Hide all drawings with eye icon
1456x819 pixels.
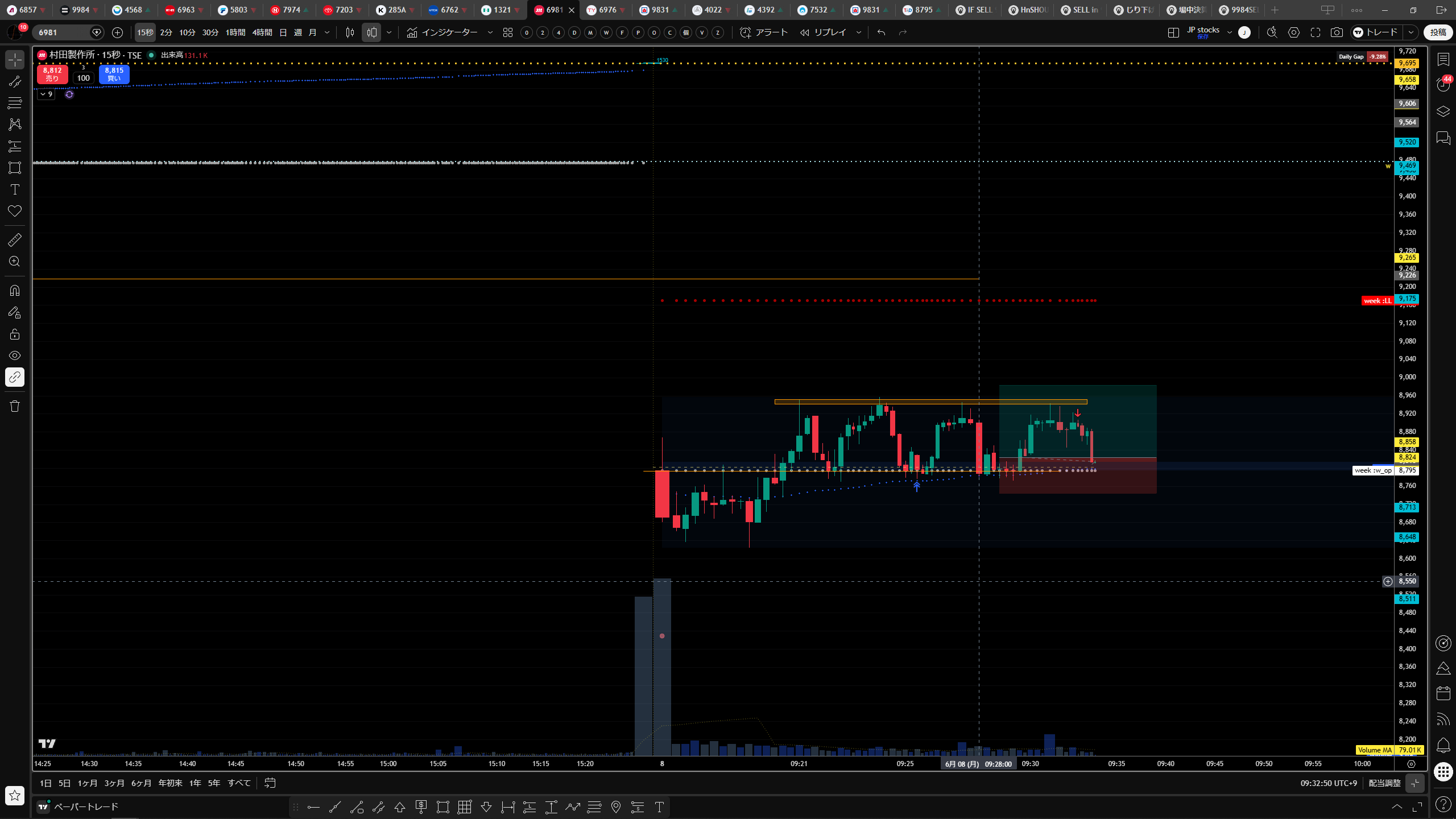pyautogui.click(x=15, y=355)
